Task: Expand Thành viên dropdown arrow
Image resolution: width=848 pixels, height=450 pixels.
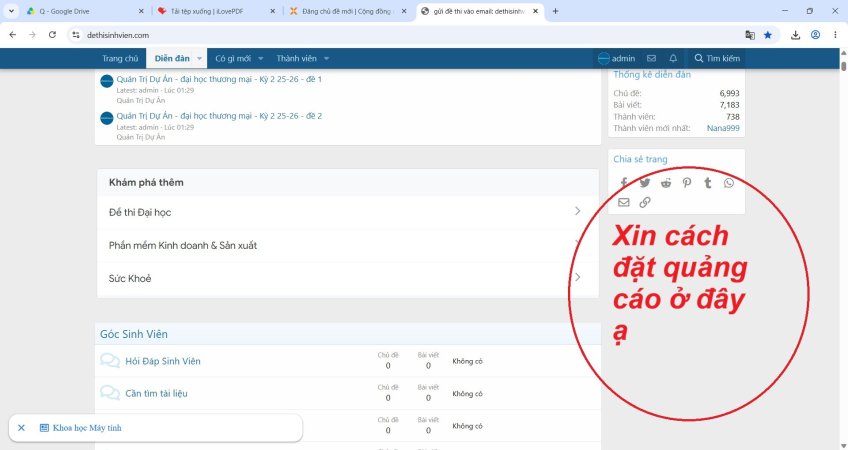Action: tap(326, 58)
